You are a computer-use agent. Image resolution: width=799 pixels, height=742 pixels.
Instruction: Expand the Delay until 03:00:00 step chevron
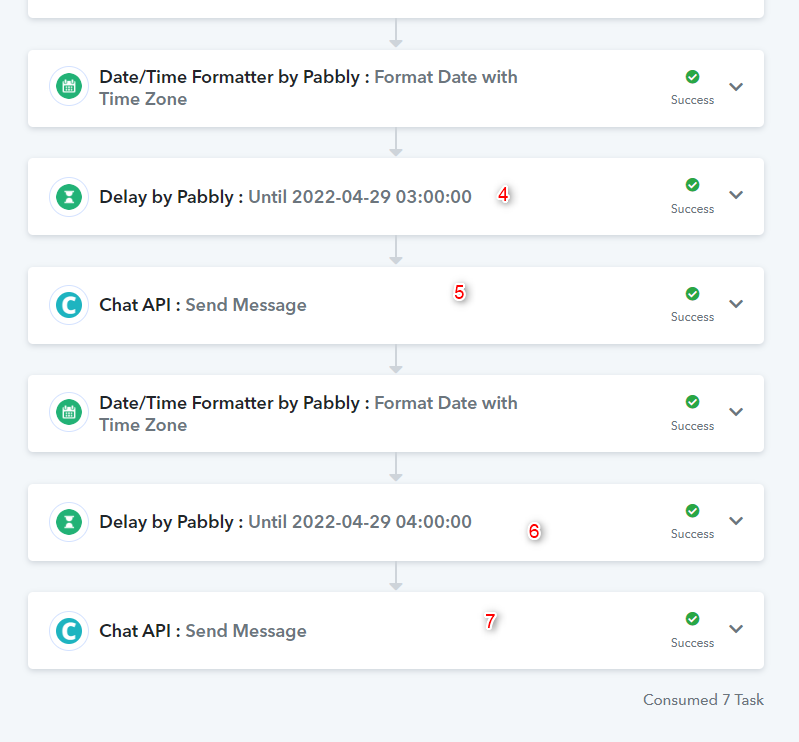tap(736, 195)
